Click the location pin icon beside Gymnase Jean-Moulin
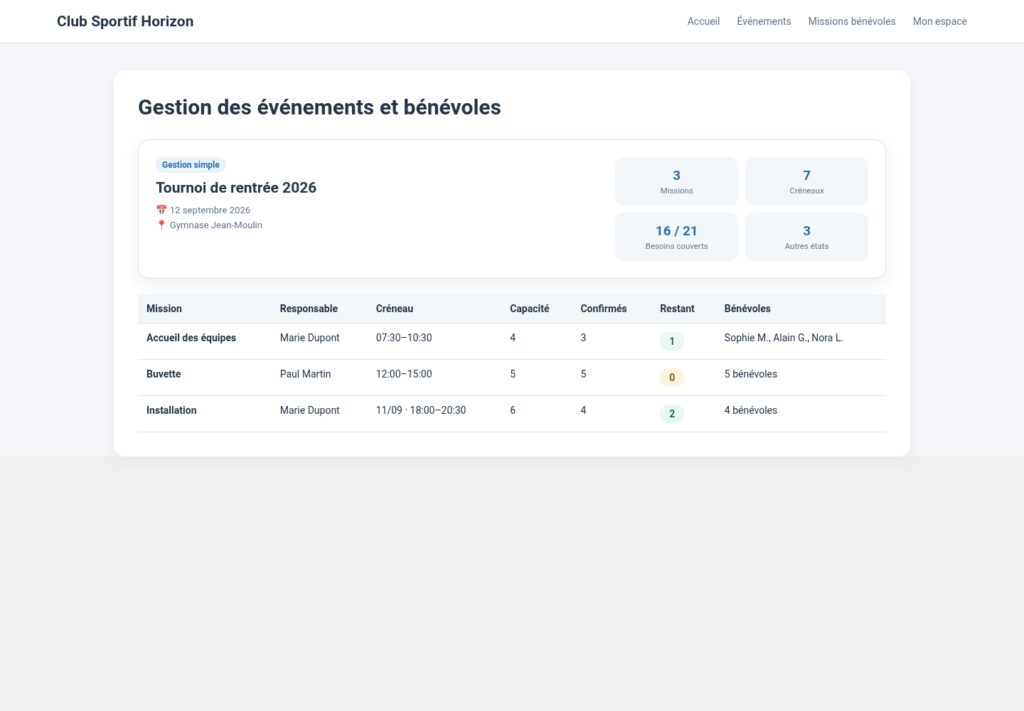Screen dimensions: 1024x711 tap(161, 225)
